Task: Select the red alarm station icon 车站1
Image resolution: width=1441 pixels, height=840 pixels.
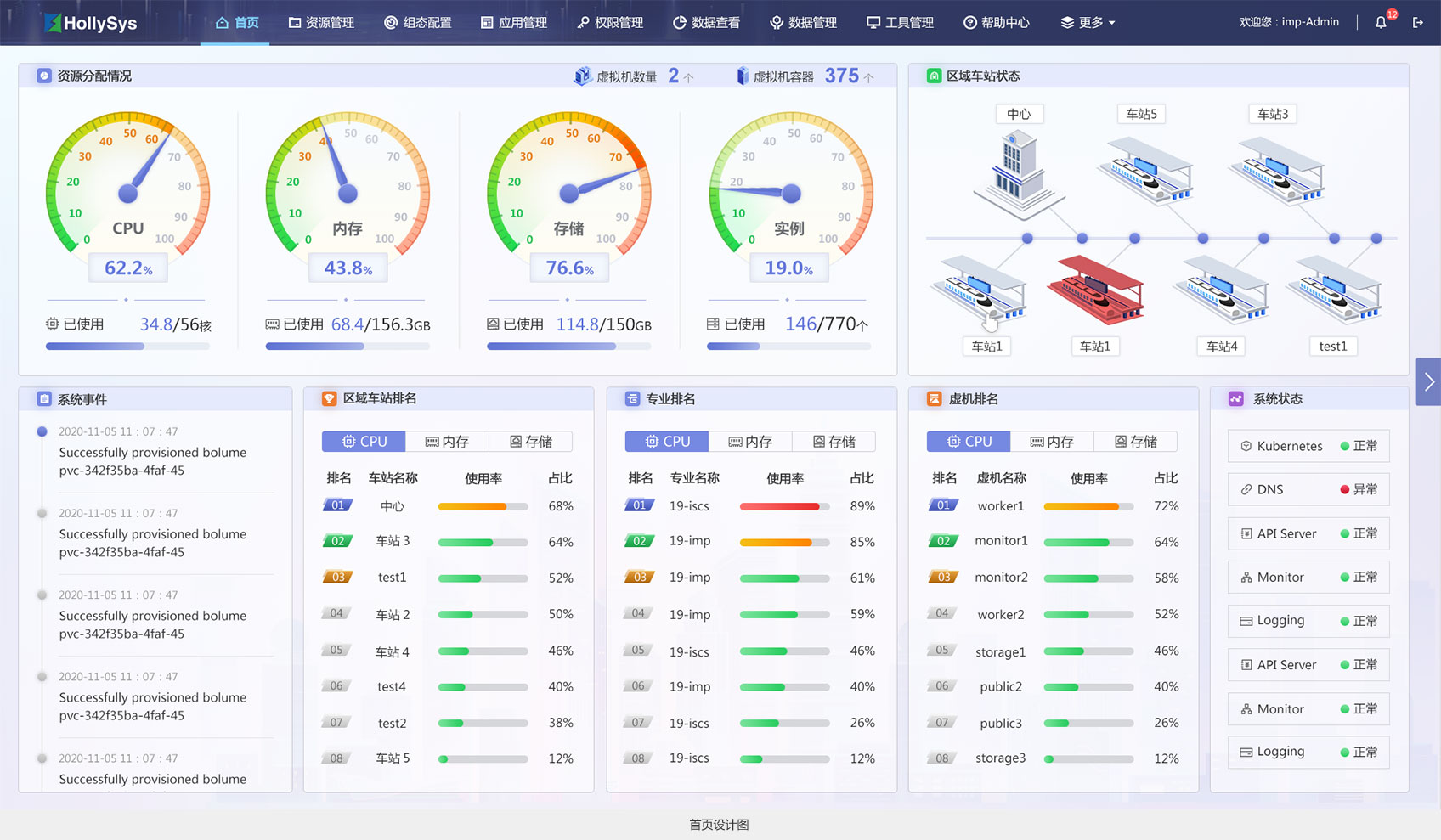Action: (x=1095, y=293)
